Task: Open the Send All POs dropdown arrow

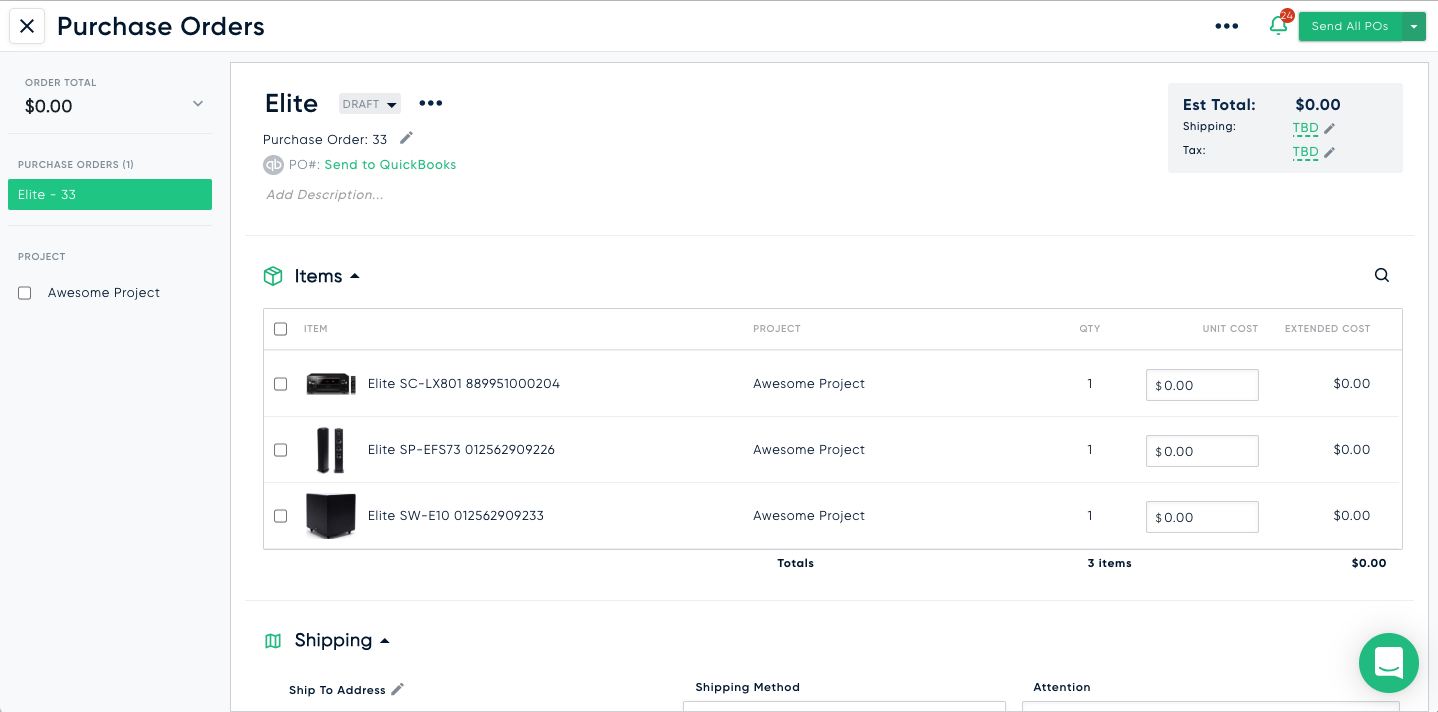Action: tap(1414, 26)
